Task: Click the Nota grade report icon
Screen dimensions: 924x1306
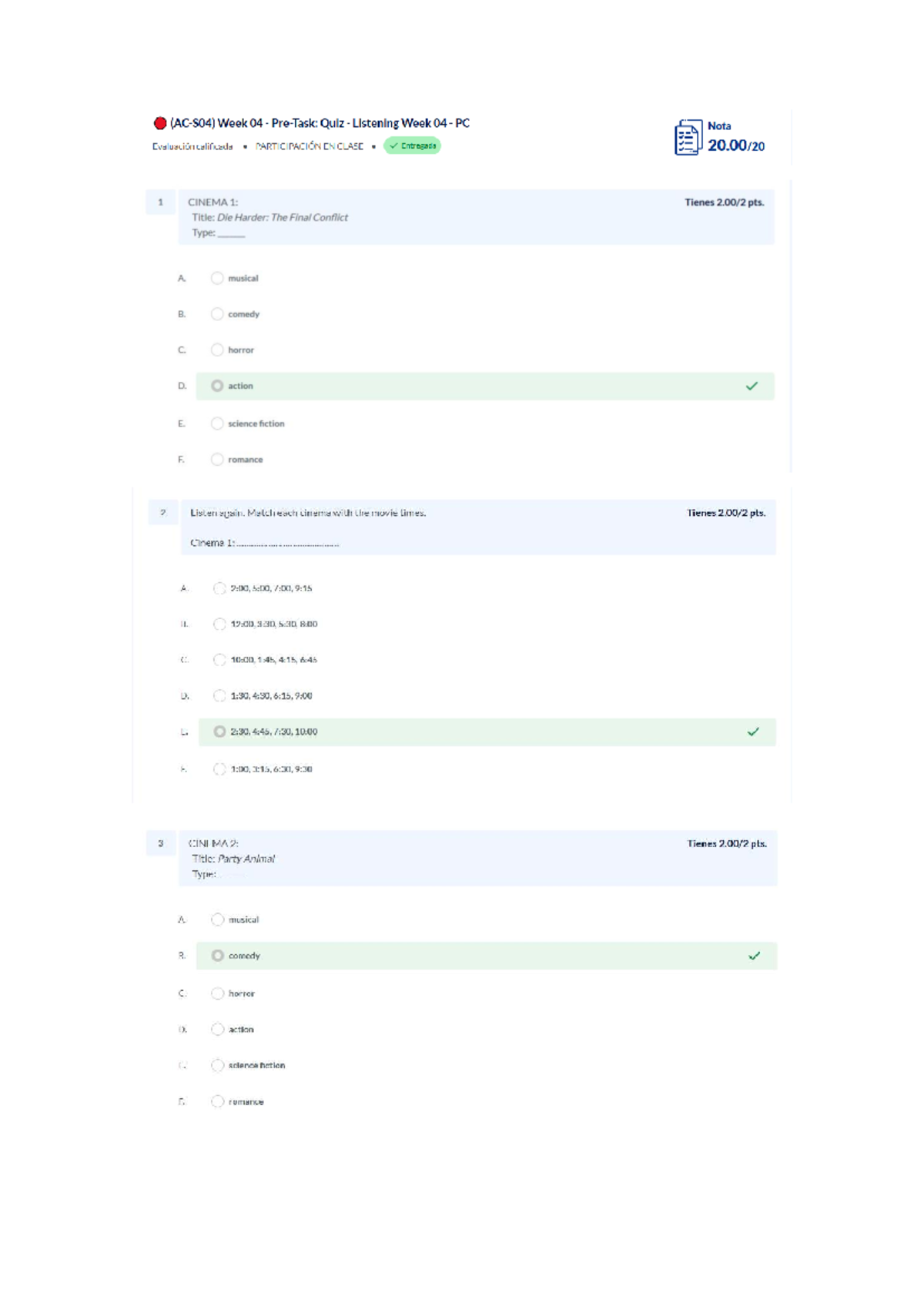Action: [x=688, y=137]
